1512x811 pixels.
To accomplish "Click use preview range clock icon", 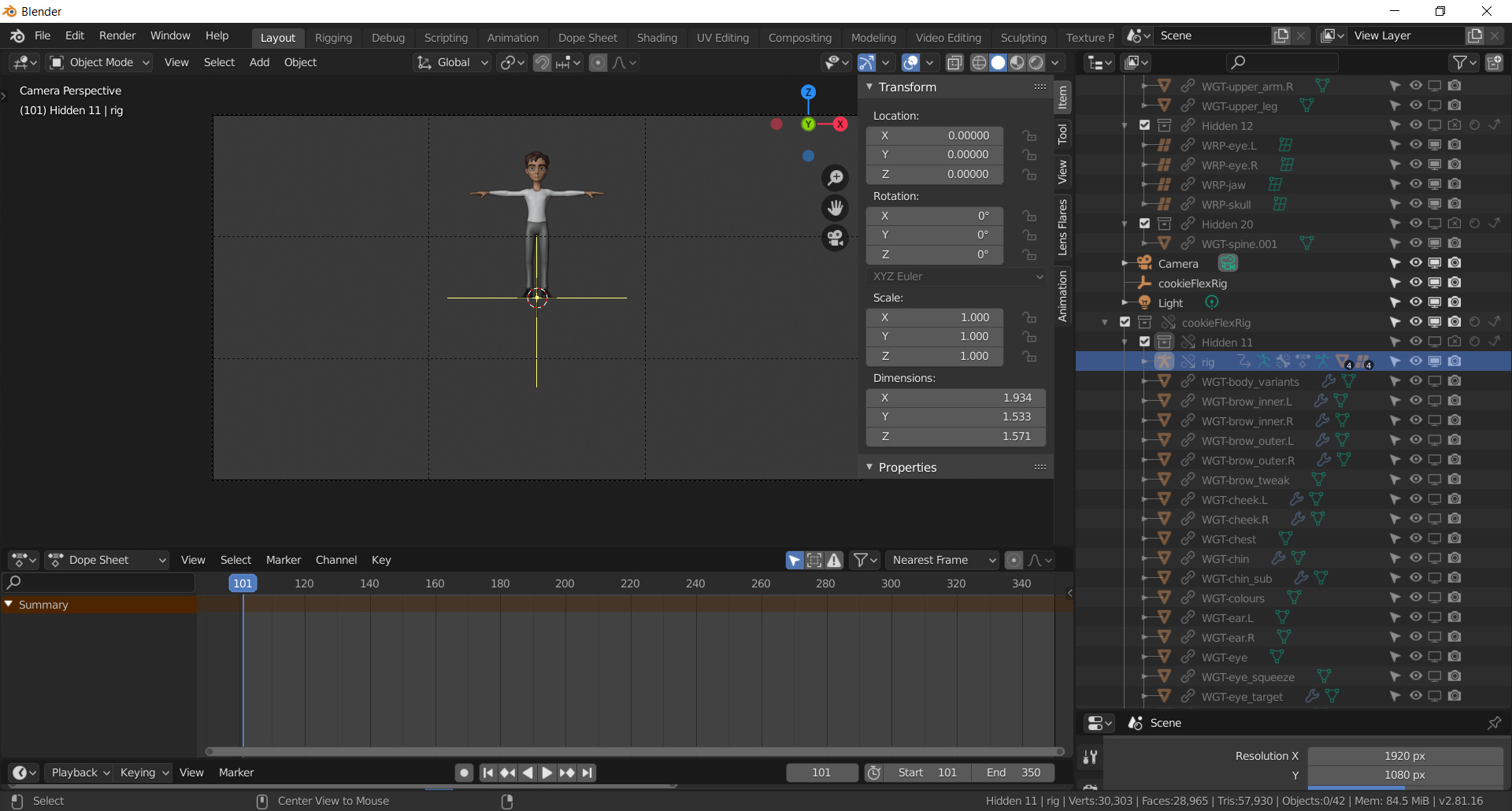I will (874, 773).
